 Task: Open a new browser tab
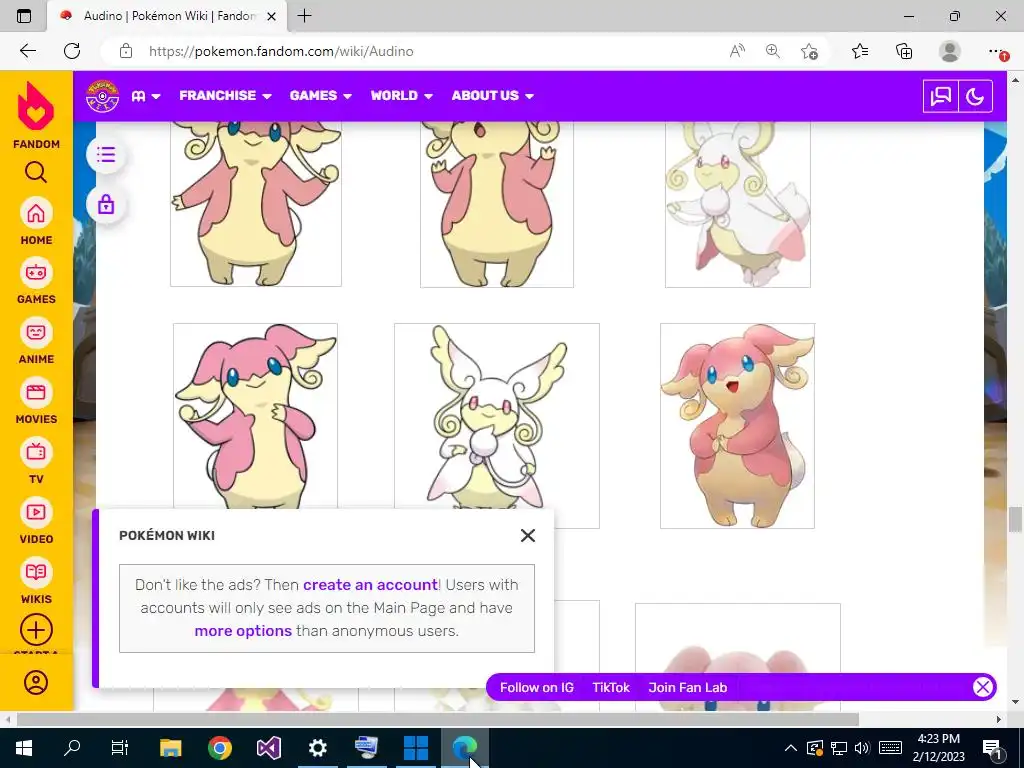[304, 16]
